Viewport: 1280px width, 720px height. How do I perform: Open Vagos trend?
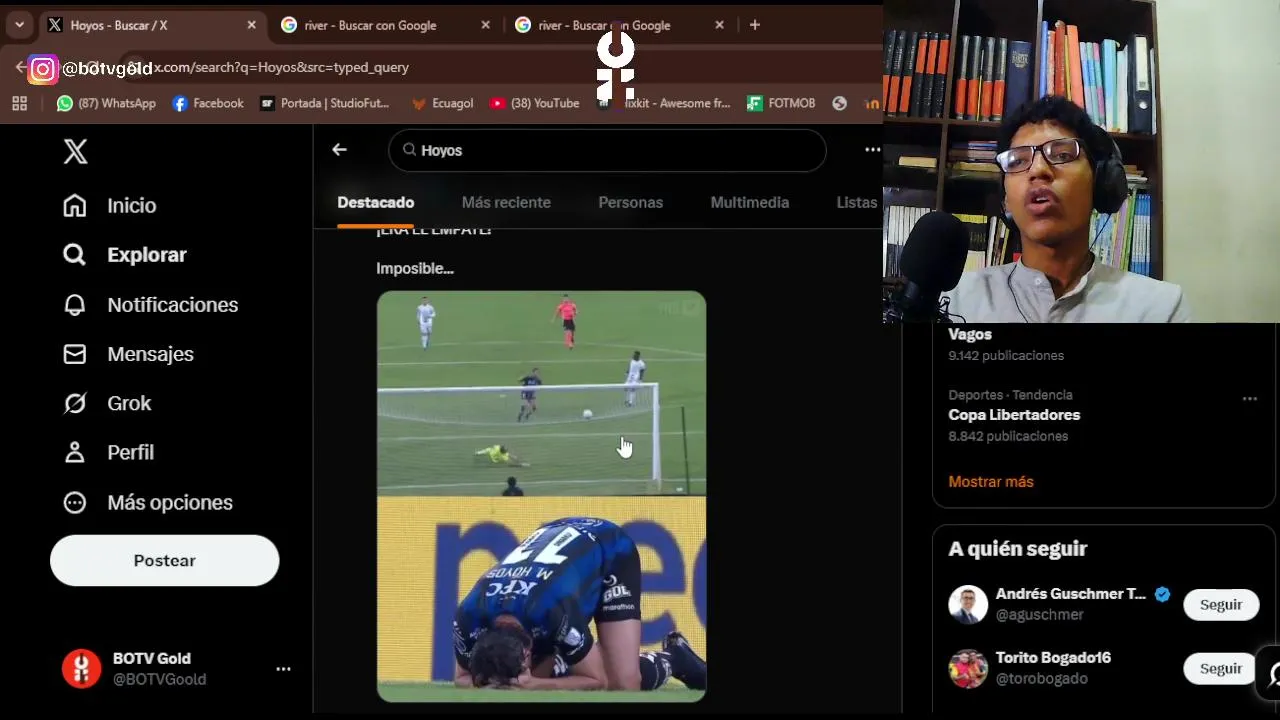(970, 334)
